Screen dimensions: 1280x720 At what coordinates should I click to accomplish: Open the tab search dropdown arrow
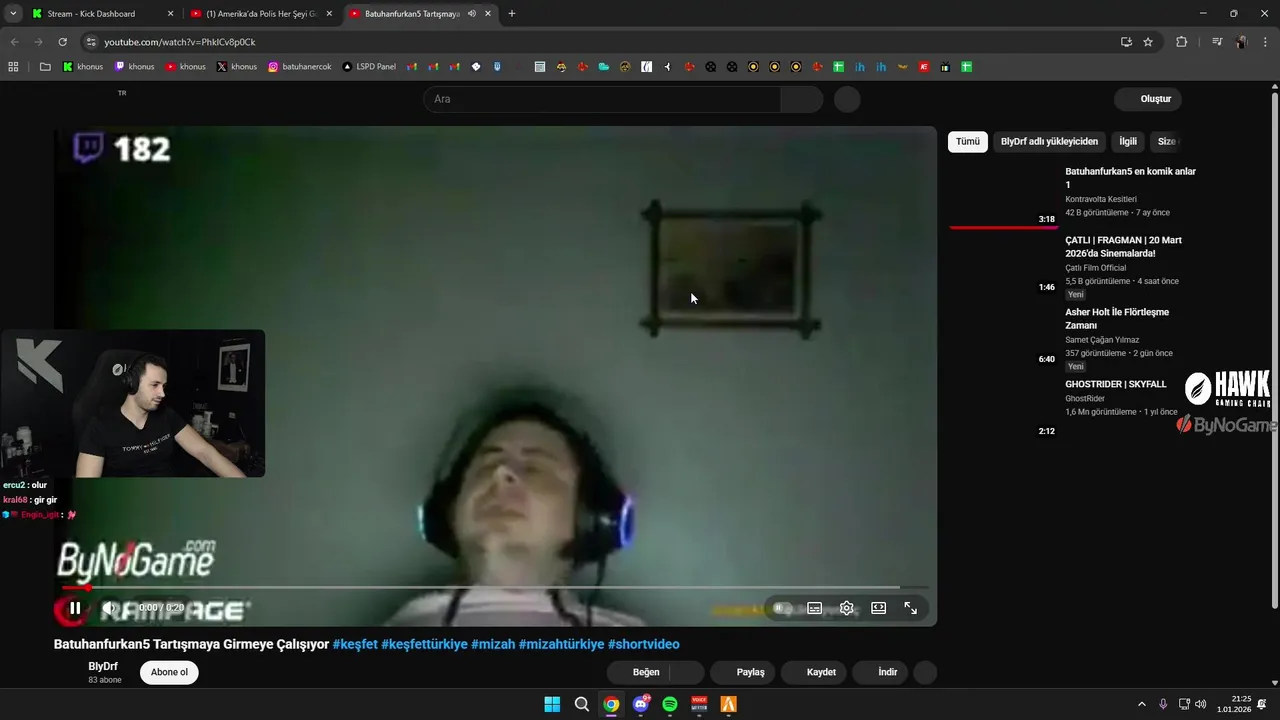pyautogui.click(x=13, y=14)
